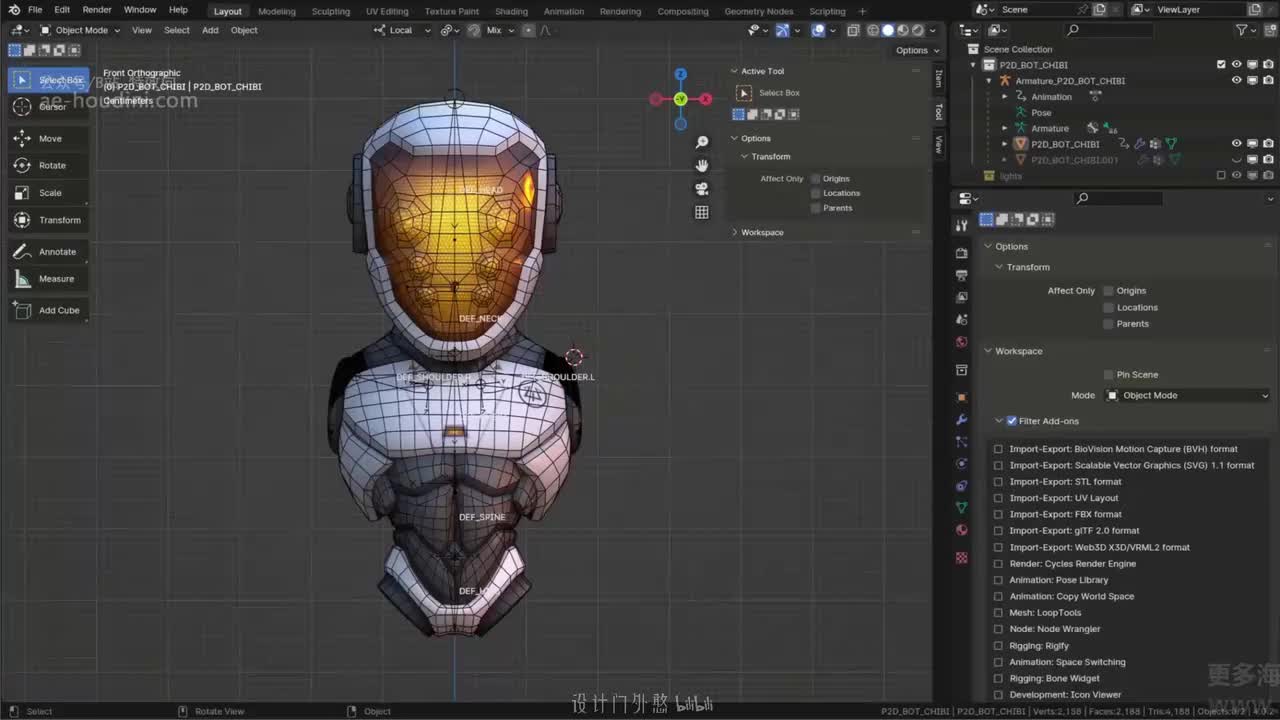Open viewport View menu
The image size is (1280, 720).
[x=142, y=30]
